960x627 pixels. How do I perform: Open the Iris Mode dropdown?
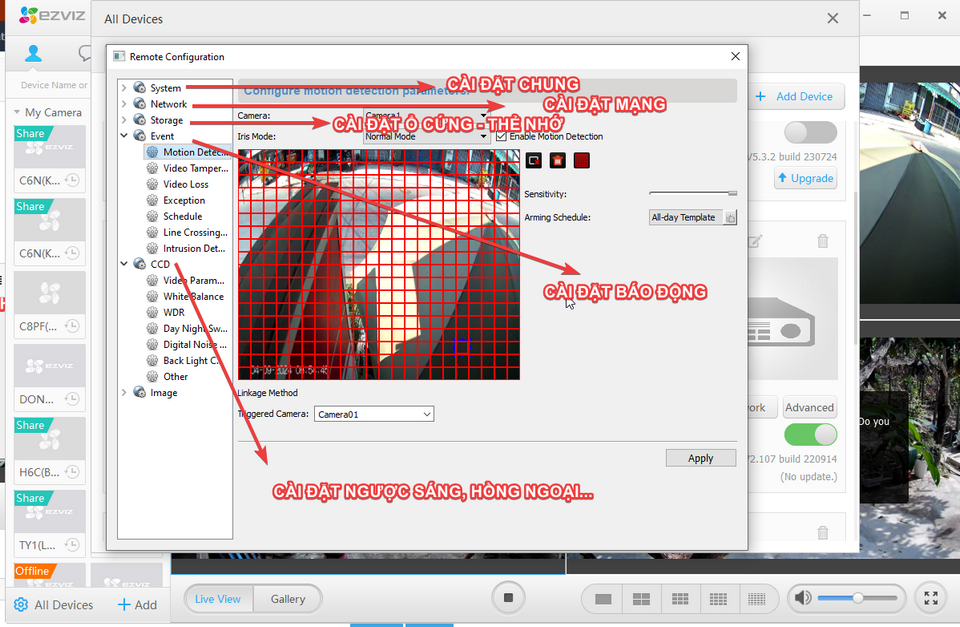pos(426,137)
